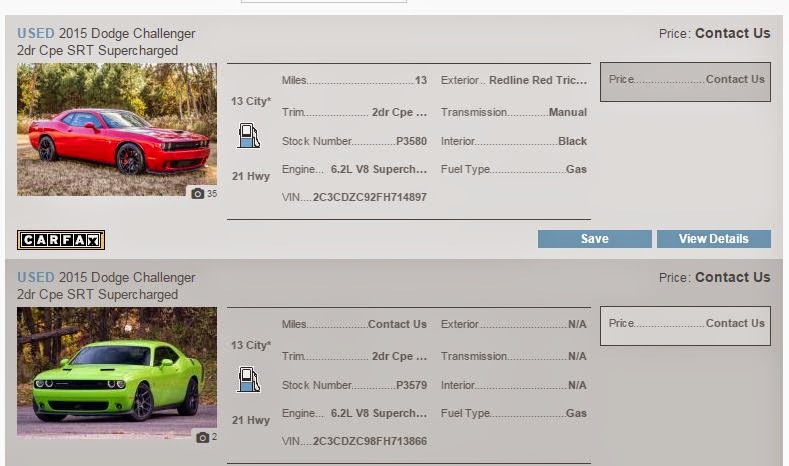
Task: Select stock number P3580
Action: pyautogui.click(x=411, y=141)
